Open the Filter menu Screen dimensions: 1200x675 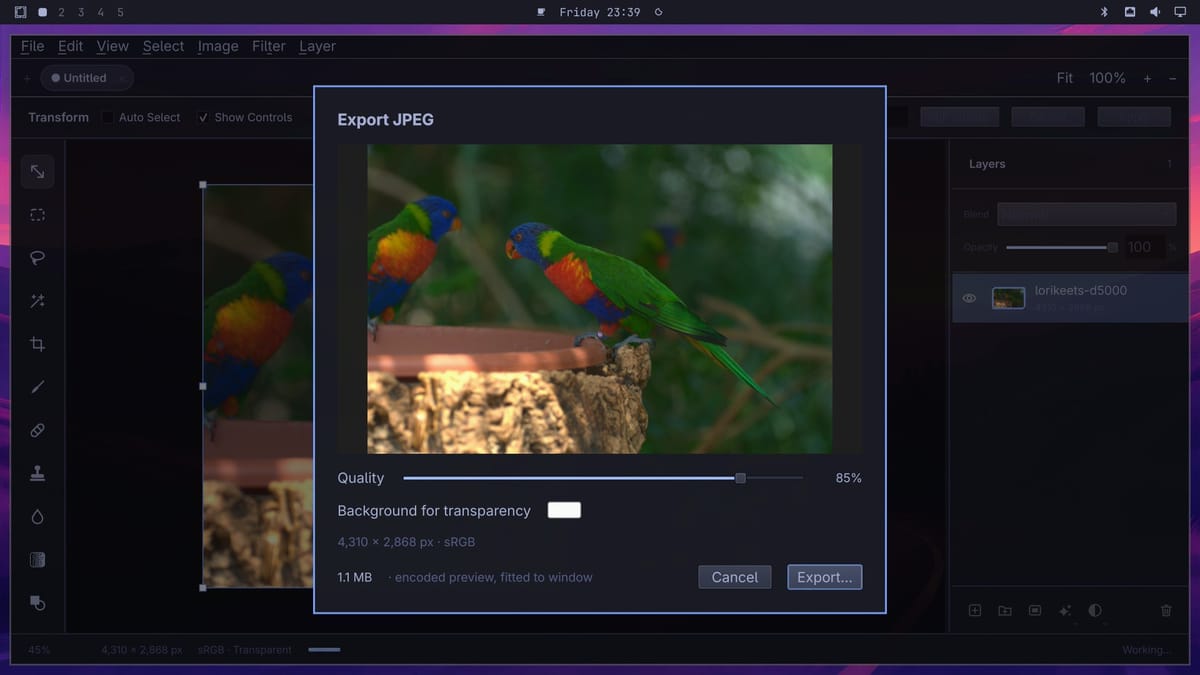pyautogui.click(x=268, y=46)
